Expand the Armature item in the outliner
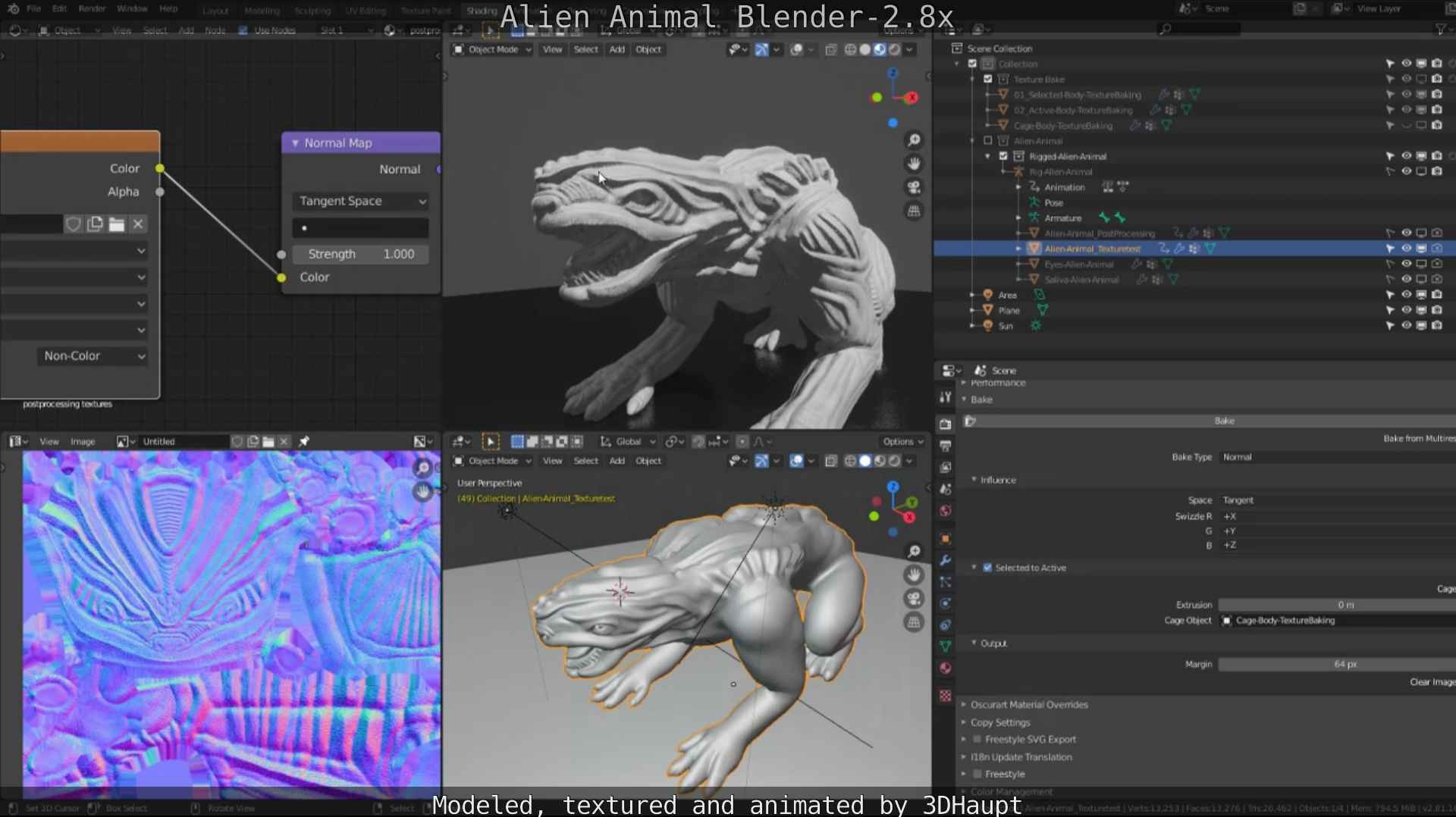The width and height of the screenshot is (1456, 817). (1020, 218)
